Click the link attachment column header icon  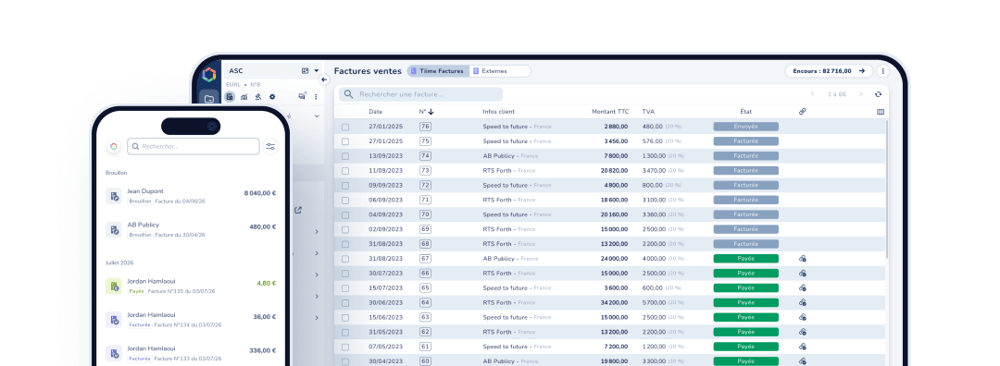coord(802,112)
